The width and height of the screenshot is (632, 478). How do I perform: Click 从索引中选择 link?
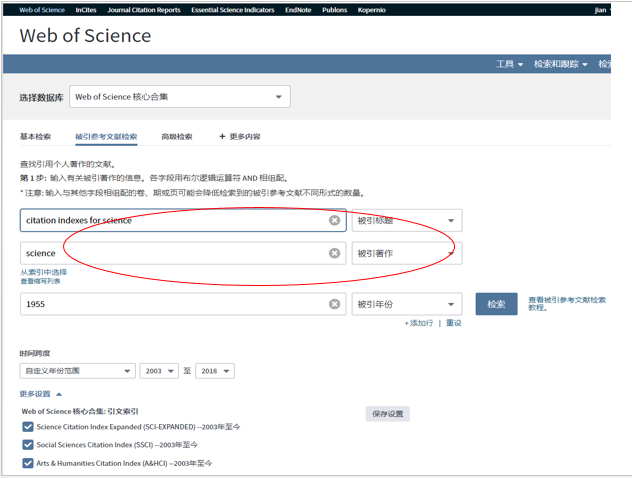[44, 272]
